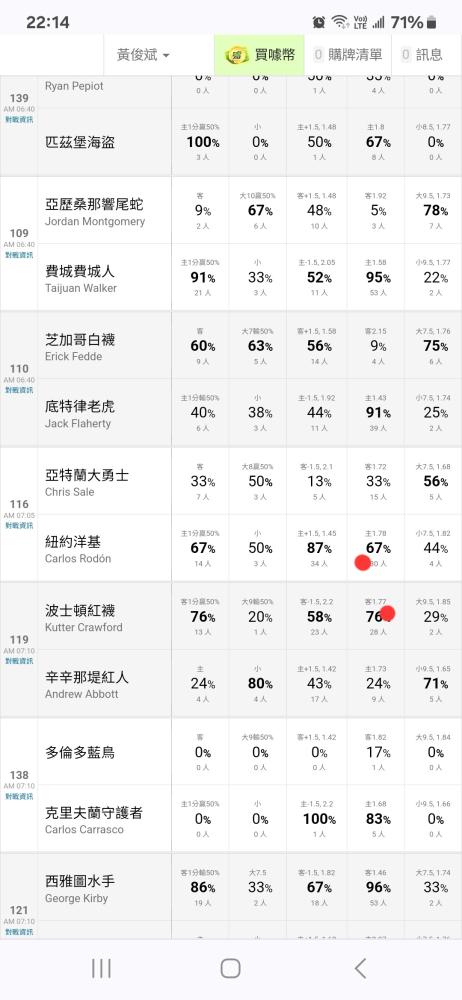Viewport: 462px width, 1000px height.
Task: Tap the Android back navigation icon
Action: pyautogui.click(x=360, y=968)
